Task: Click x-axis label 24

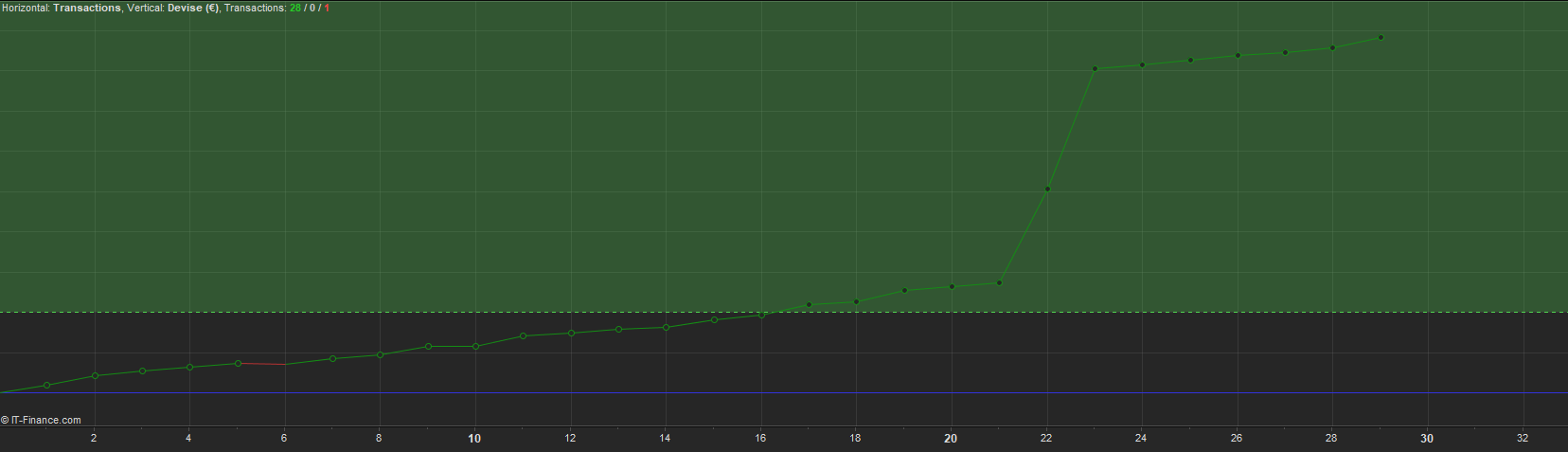Action: click(1141, 438)
